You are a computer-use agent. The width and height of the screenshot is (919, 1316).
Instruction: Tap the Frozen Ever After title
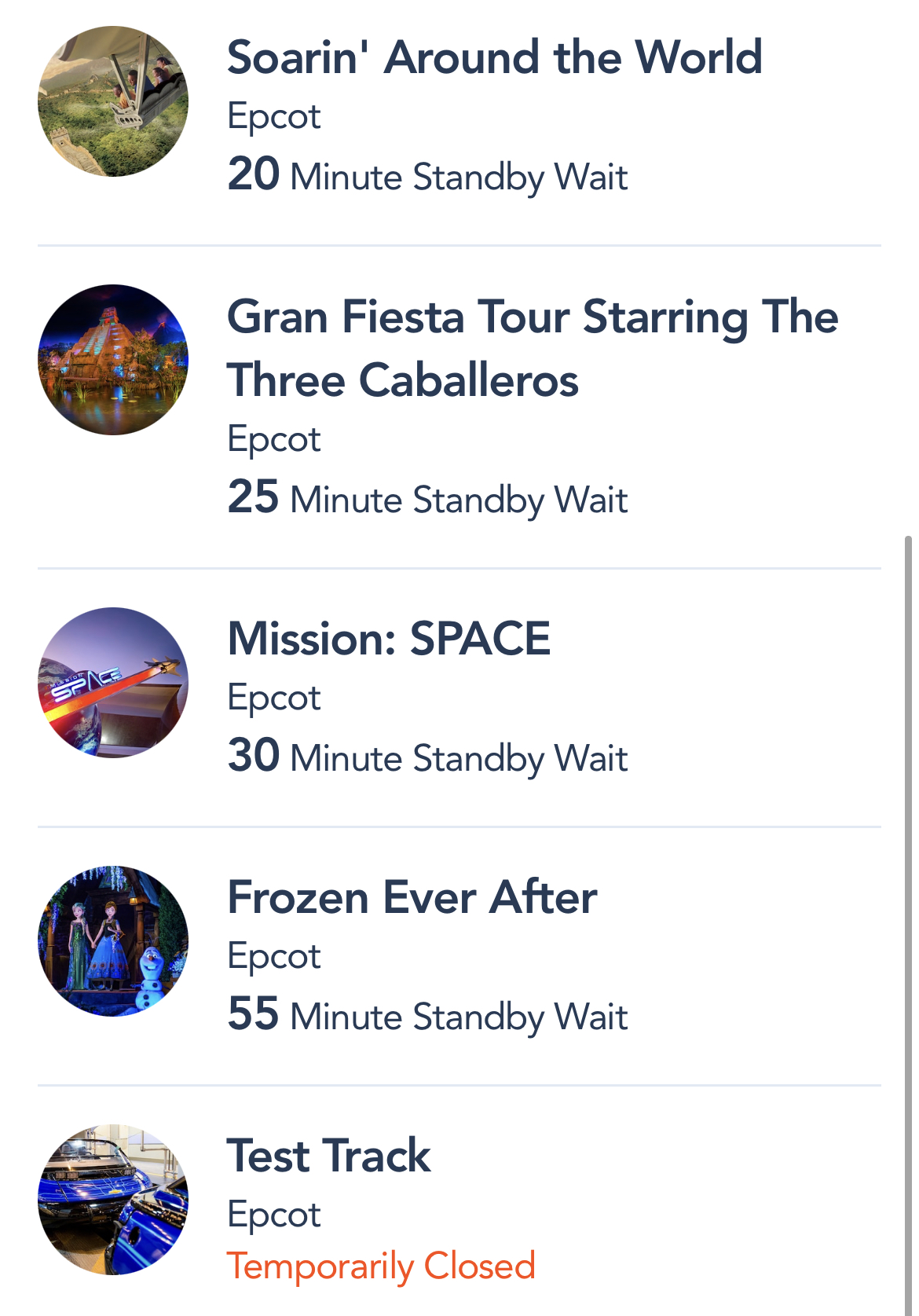pyautogui.click(x=412, y=897)
